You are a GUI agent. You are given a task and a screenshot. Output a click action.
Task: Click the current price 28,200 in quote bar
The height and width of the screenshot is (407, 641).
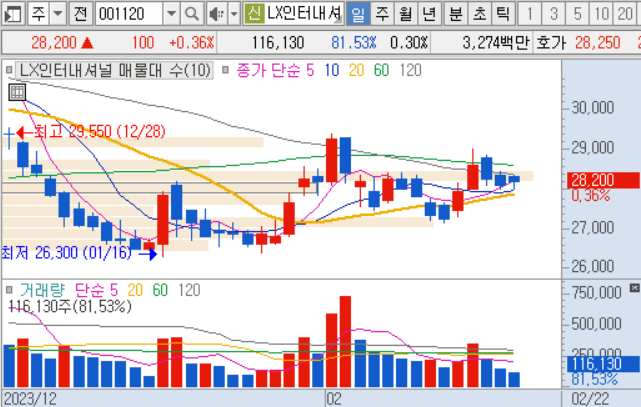coord(54,42)
